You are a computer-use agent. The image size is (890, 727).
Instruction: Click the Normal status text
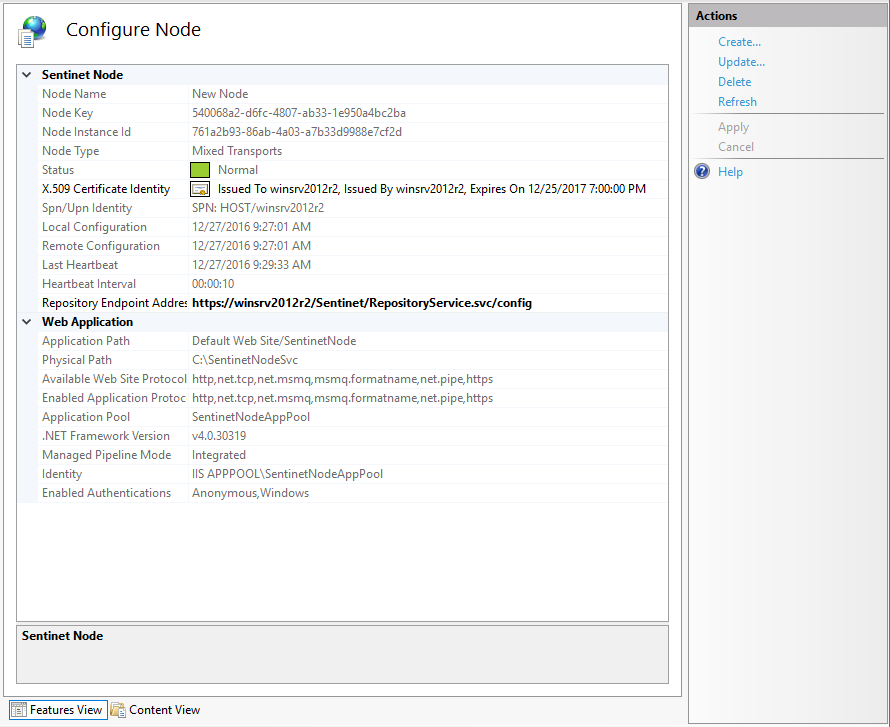coord(238,170)
